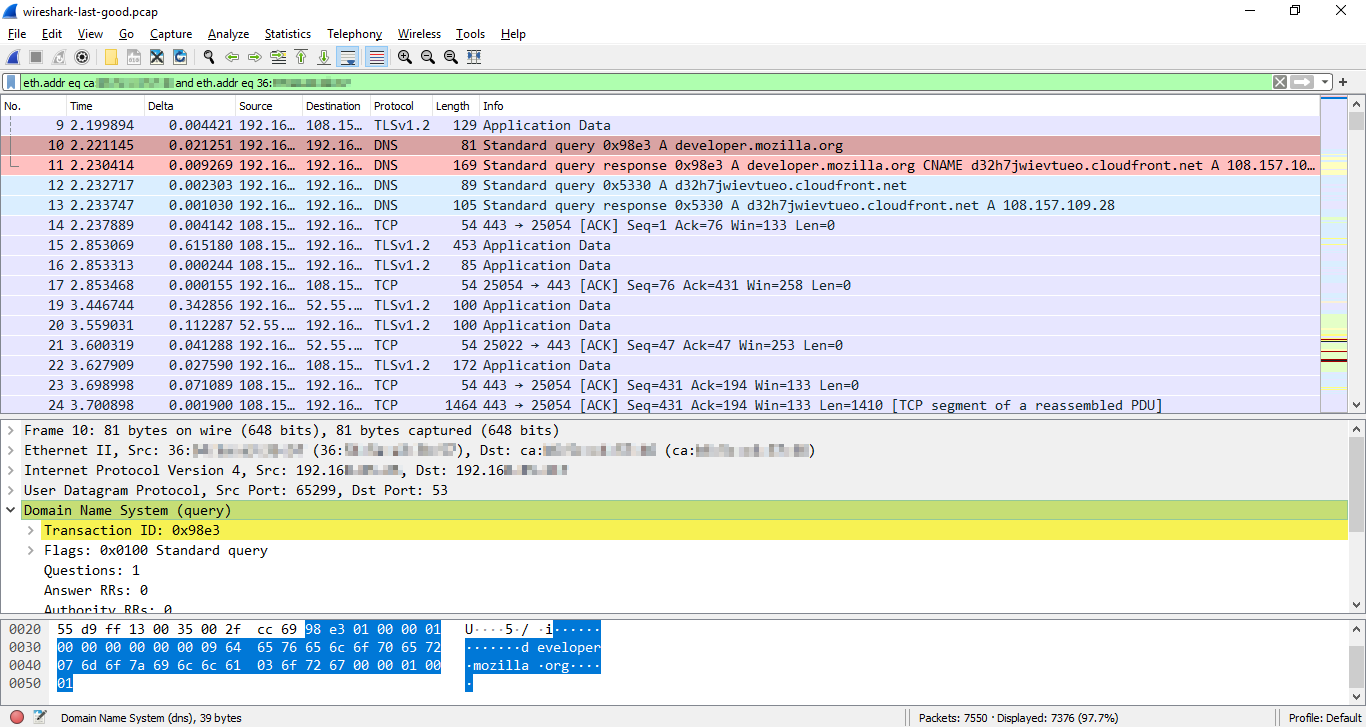Open the Statistics menu
The width and height of the screenshot is (1366, 727).
click(x=287, y=34)
